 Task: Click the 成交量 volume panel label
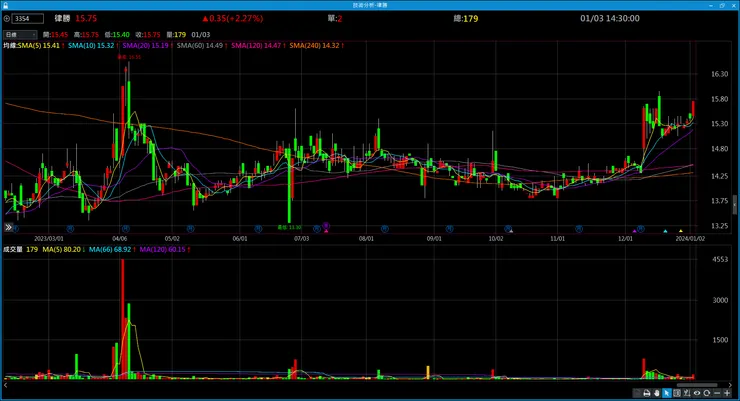[13, 249]
